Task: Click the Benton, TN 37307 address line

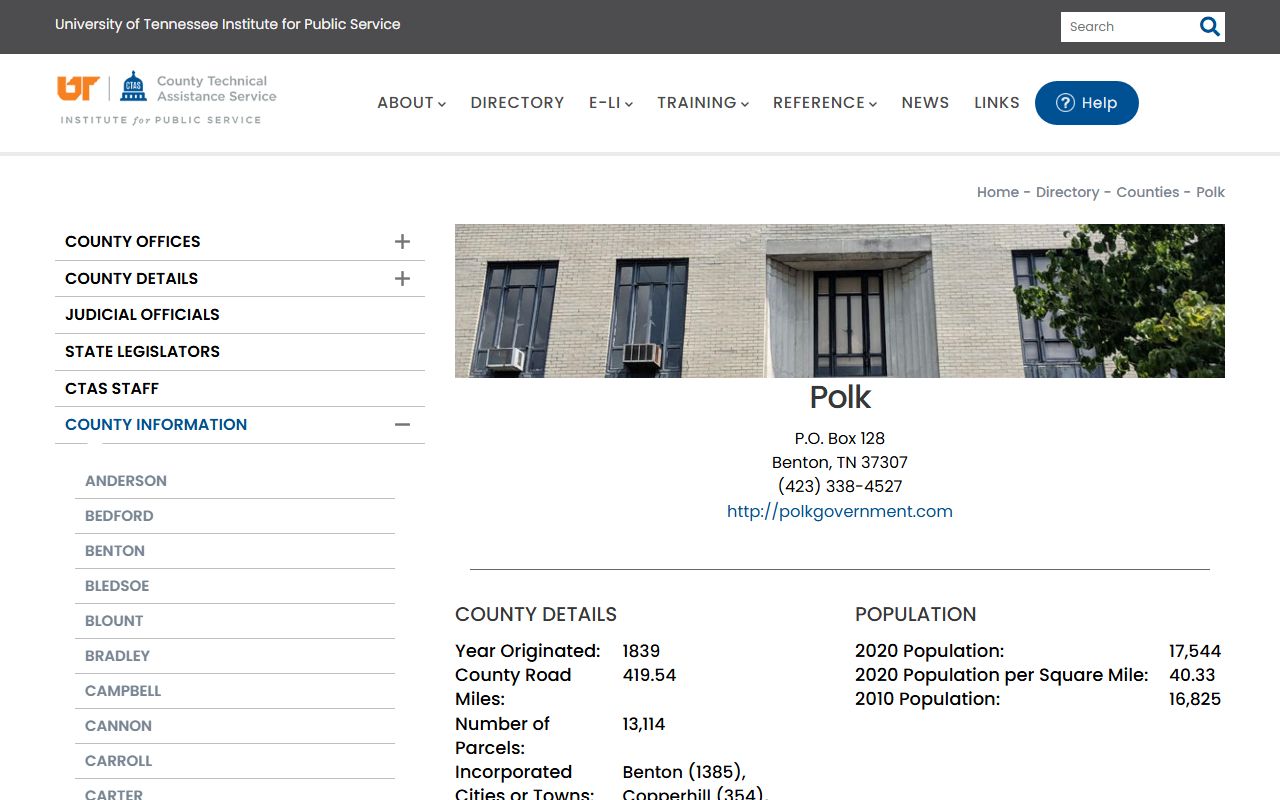Action: [840, 463]
